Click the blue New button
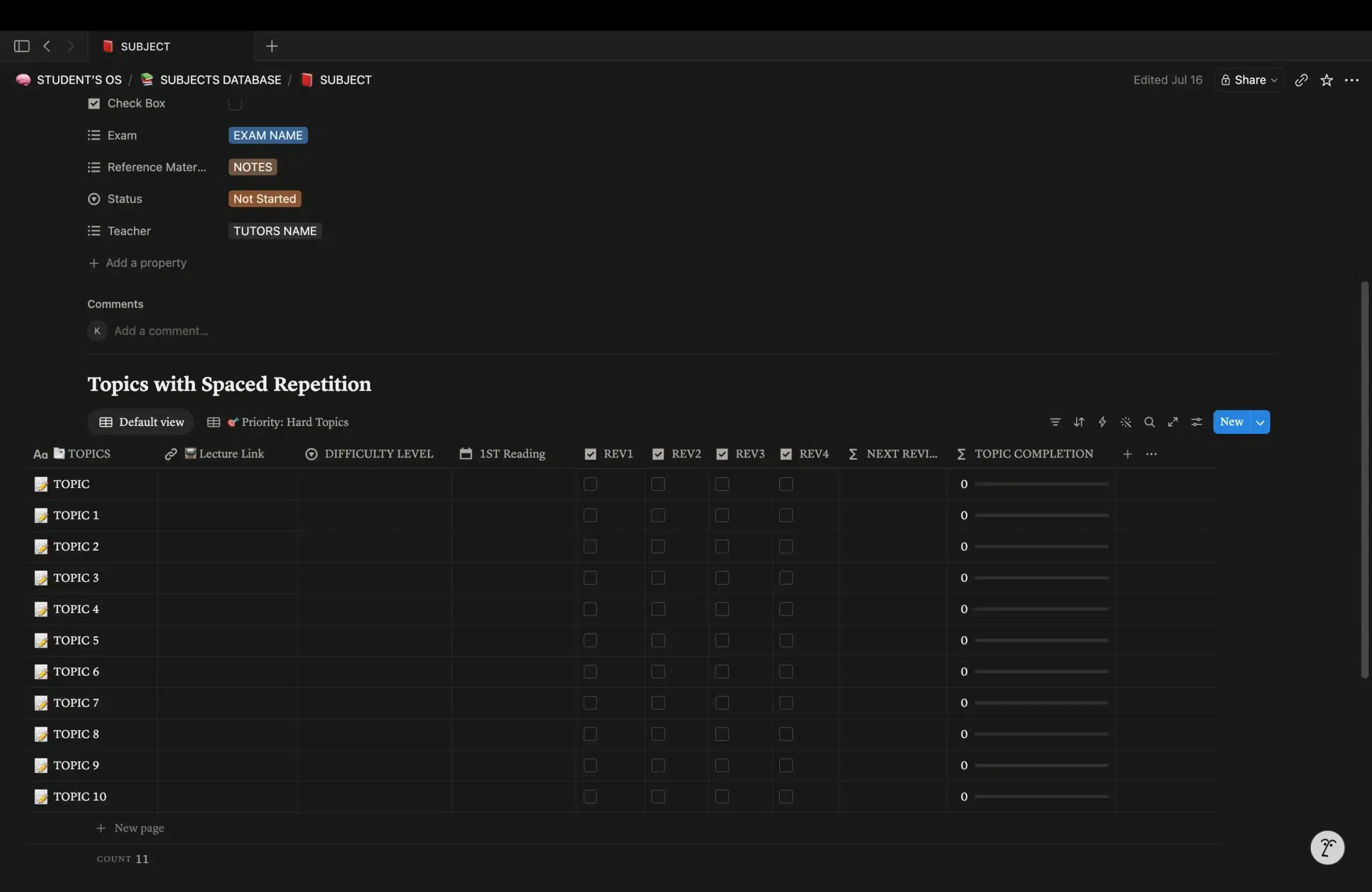Viewport: 1372px width, 892px height. (x=1232, y=422)
